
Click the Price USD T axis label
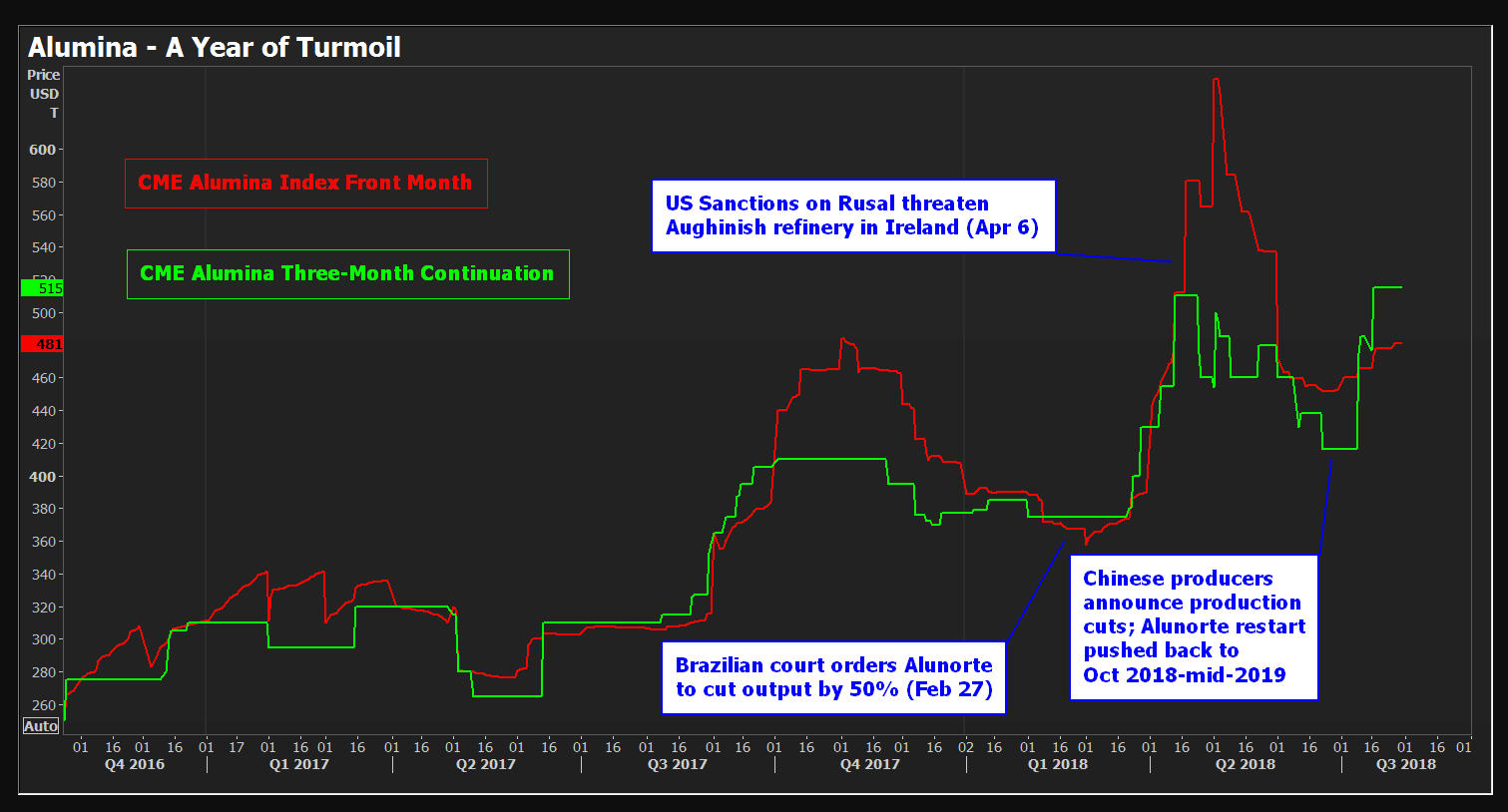pyautogui.click(x=44, y=94)
